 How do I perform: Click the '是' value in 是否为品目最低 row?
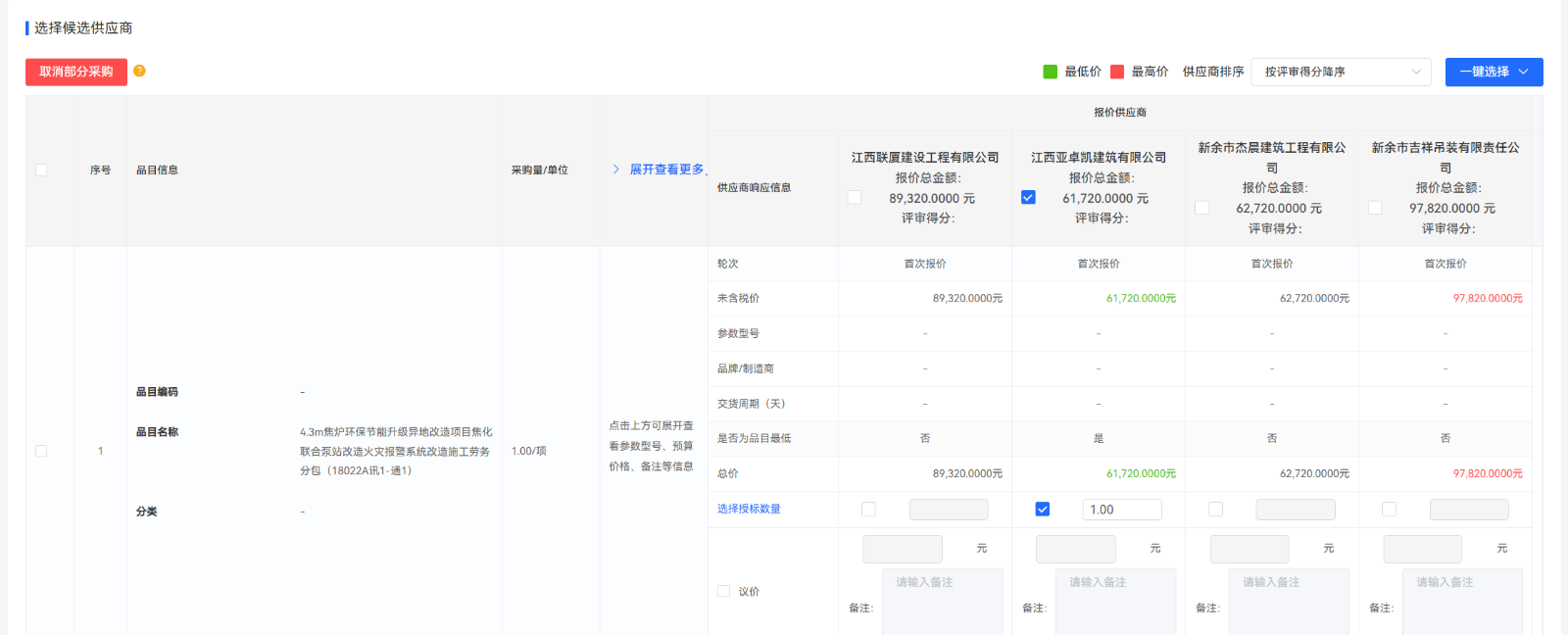[1099, 438]
